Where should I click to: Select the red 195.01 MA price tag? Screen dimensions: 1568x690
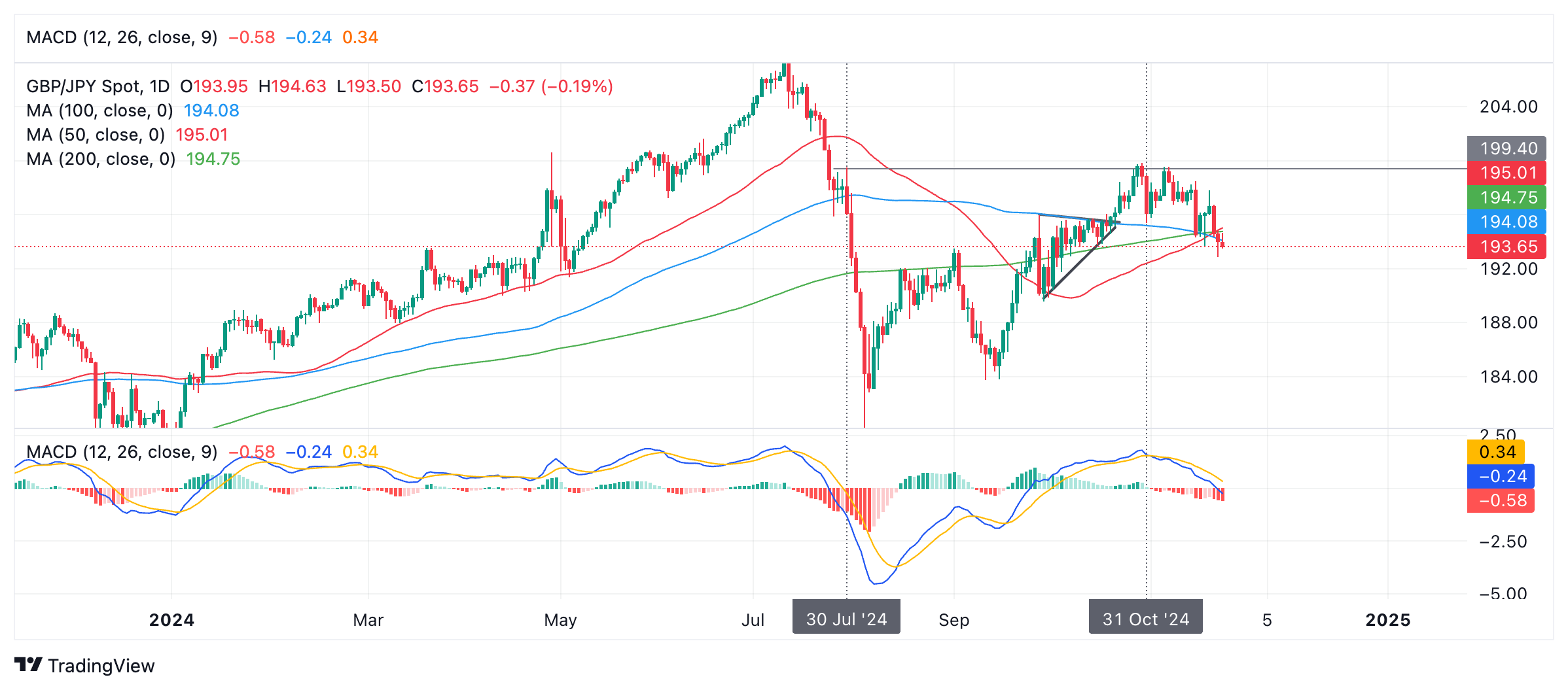coord(1506,173)
